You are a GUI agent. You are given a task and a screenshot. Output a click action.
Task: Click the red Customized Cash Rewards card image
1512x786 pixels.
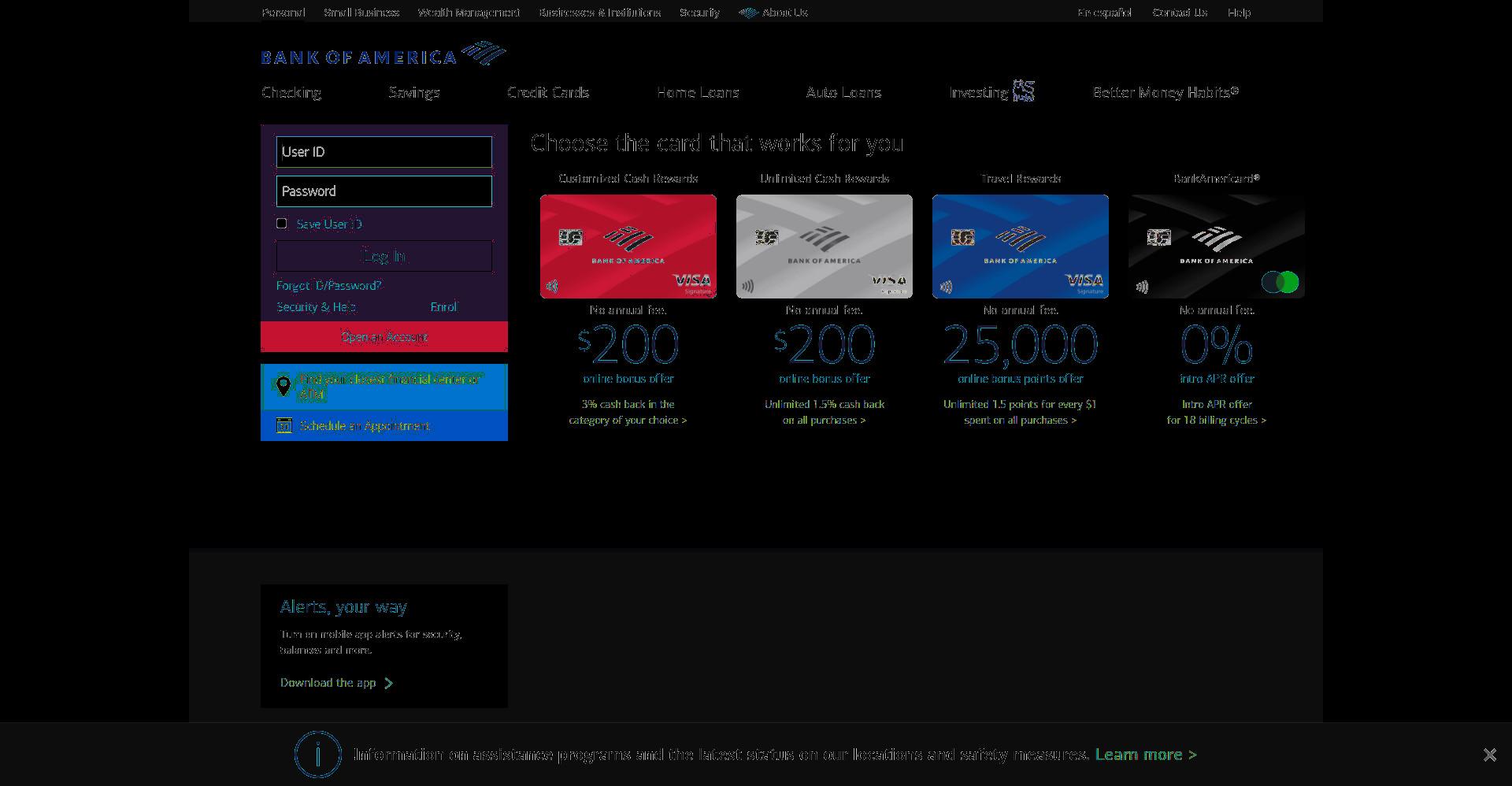pyautogui.click(x=628, y=247)
